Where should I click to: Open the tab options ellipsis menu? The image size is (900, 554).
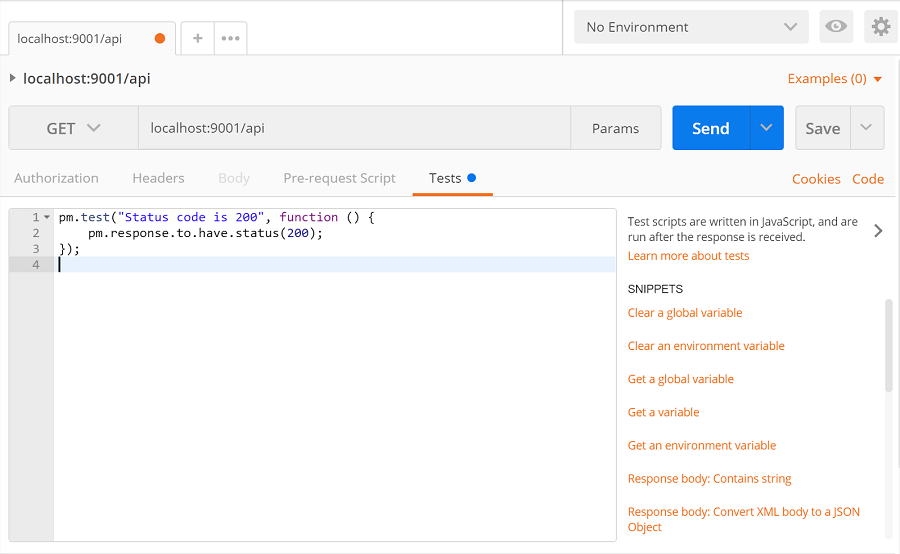pyautogui.click(x=231, y=38)
